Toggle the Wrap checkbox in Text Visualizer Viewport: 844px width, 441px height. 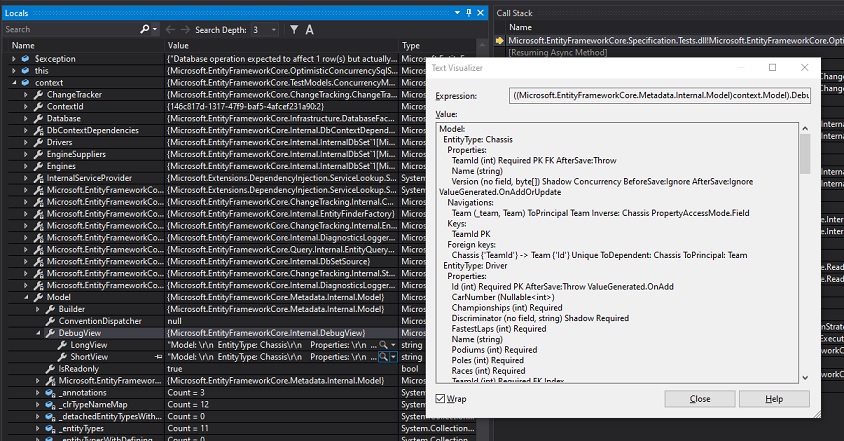[x=440, y=398]
